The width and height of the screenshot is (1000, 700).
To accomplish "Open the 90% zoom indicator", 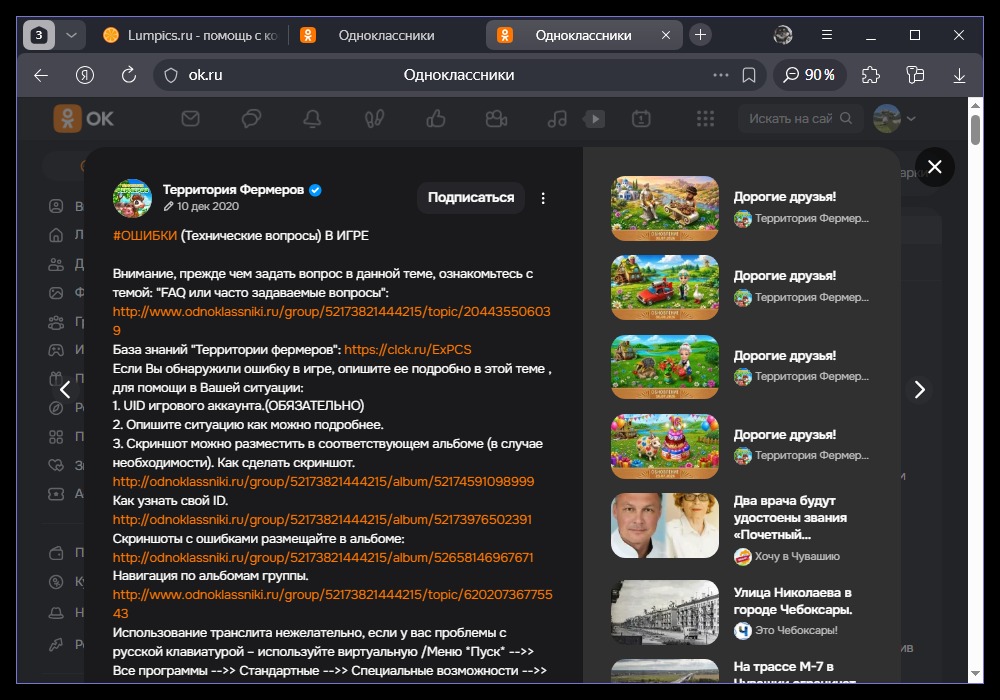I will point(809,75).
